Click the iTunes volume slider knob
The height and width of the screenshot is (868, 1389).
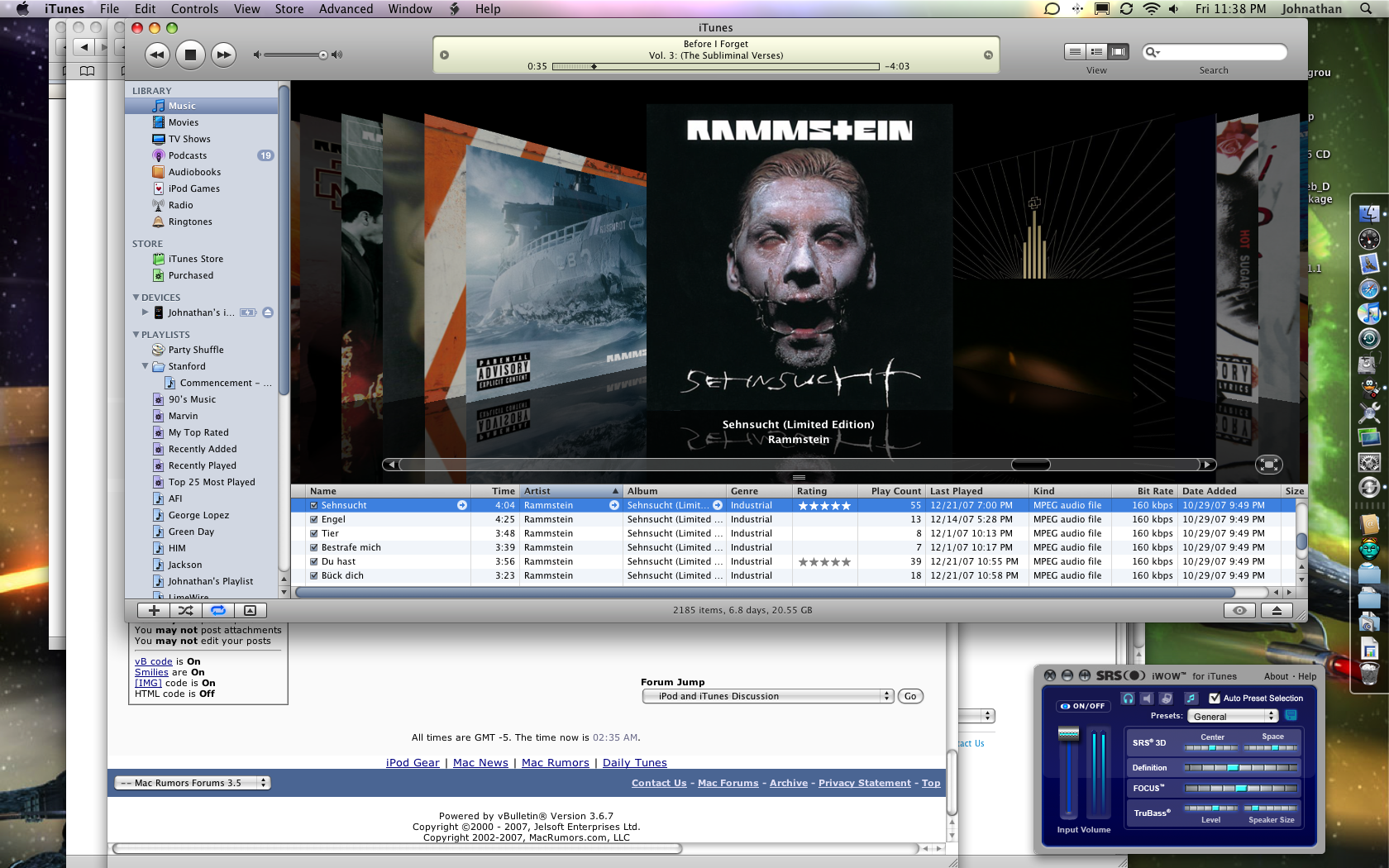322,55
